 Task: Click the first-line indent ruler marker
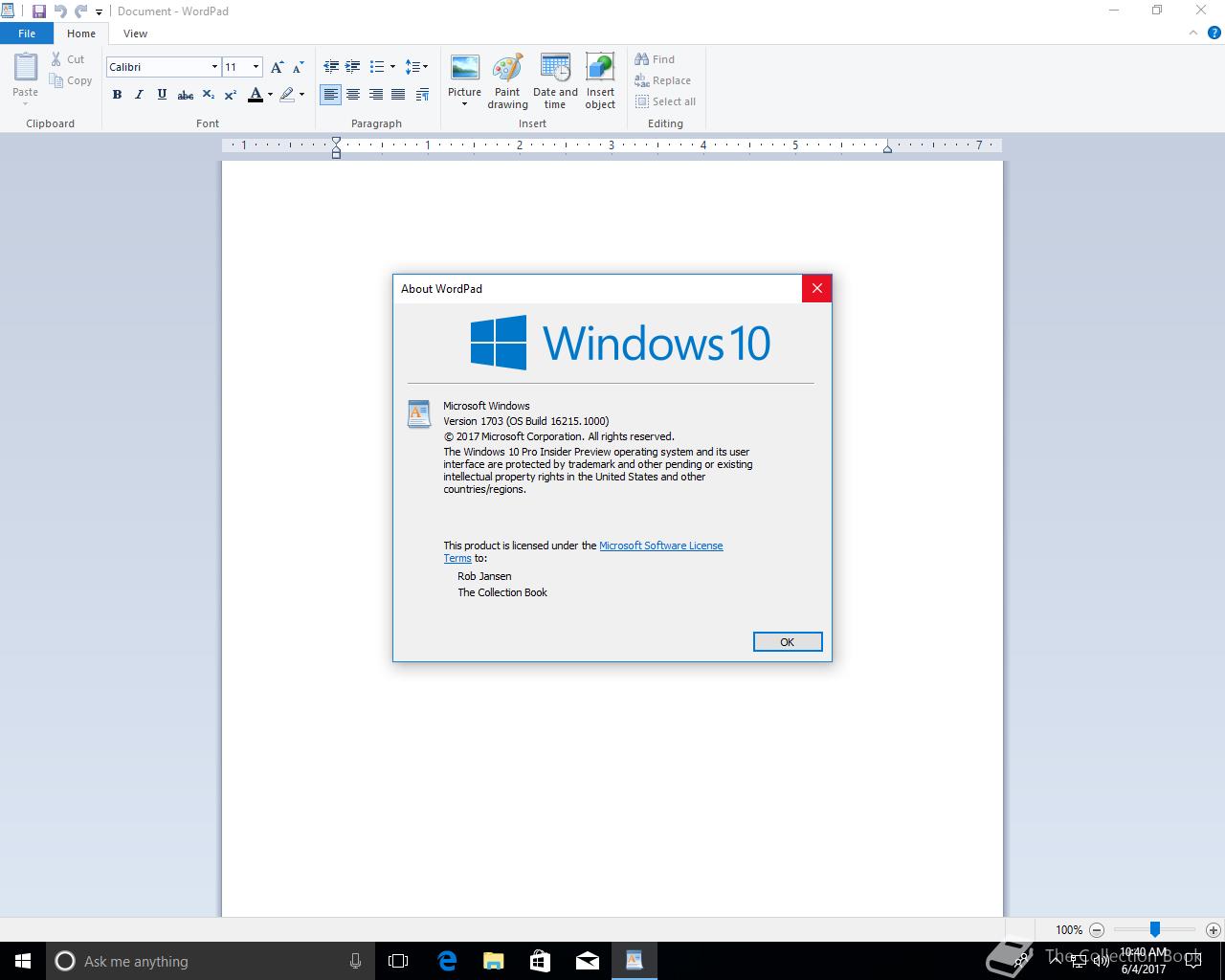click(x=336, y=142)
